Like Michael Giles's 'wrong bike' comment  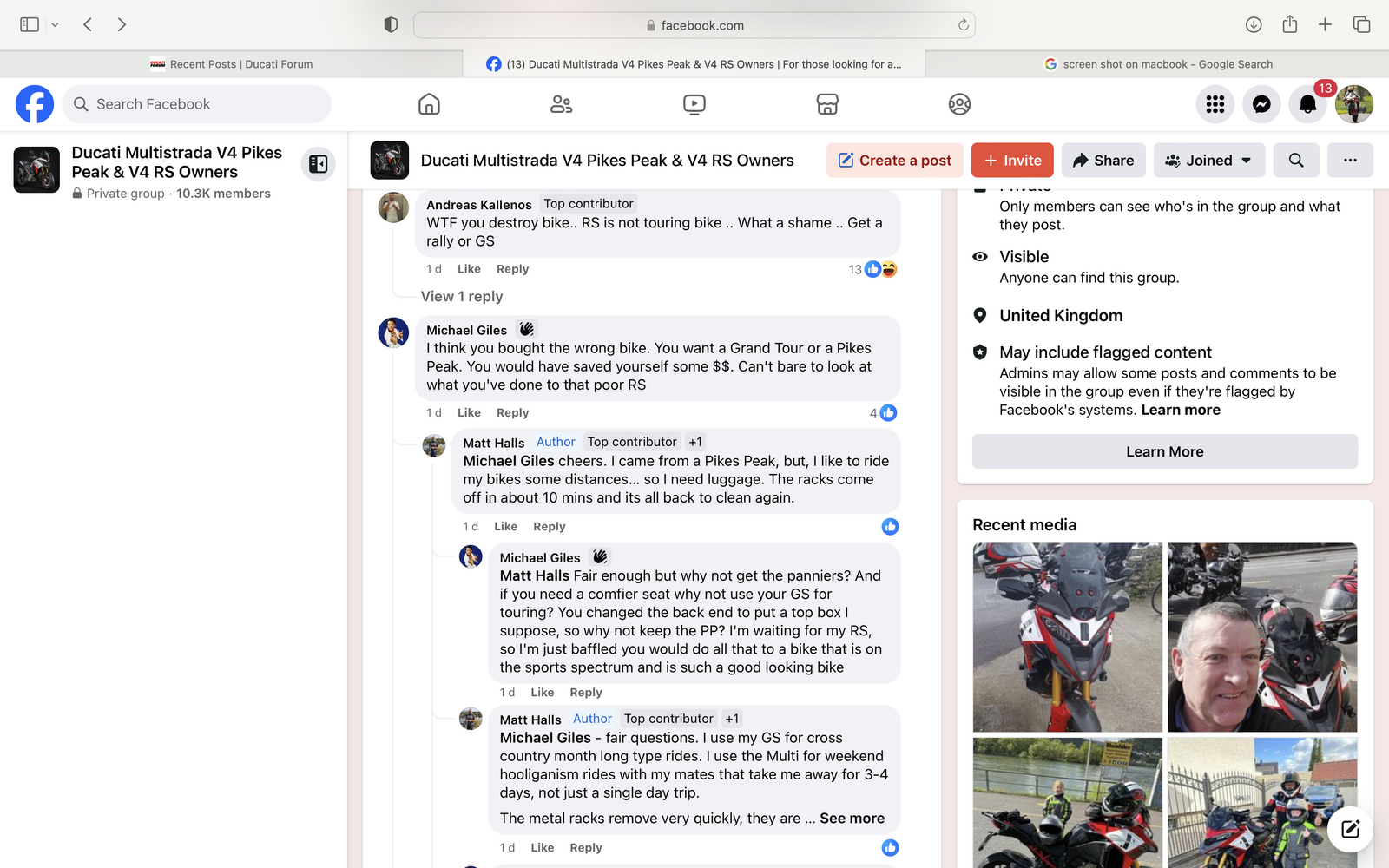[469, 413]
